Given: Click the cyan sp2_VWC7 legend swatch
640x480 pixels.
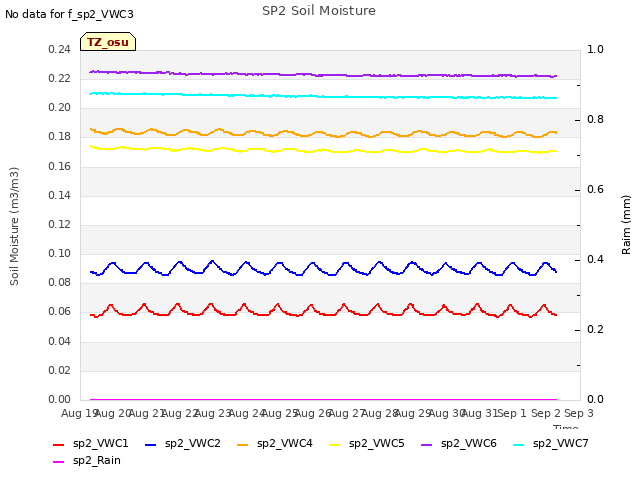Looking at the screenshot, I should pyautogui.click(x=518, y=444).
